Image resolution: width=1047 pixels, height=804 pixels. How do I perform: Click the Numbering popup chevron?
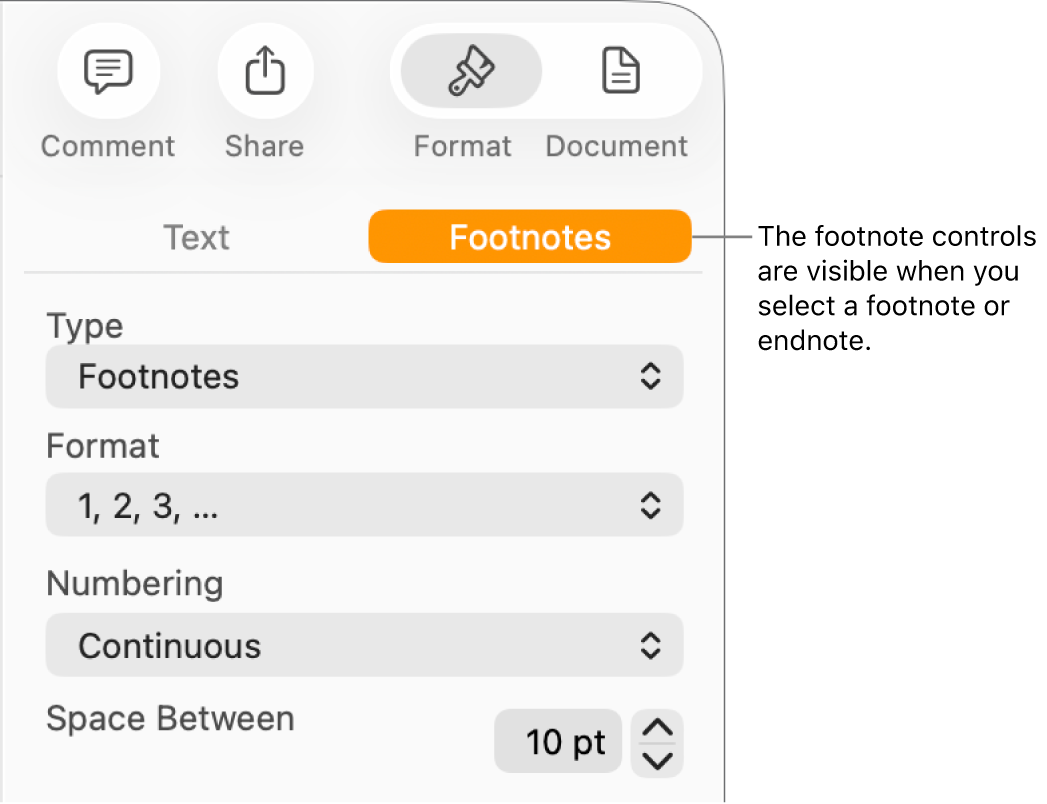click(x=651, y=645)
